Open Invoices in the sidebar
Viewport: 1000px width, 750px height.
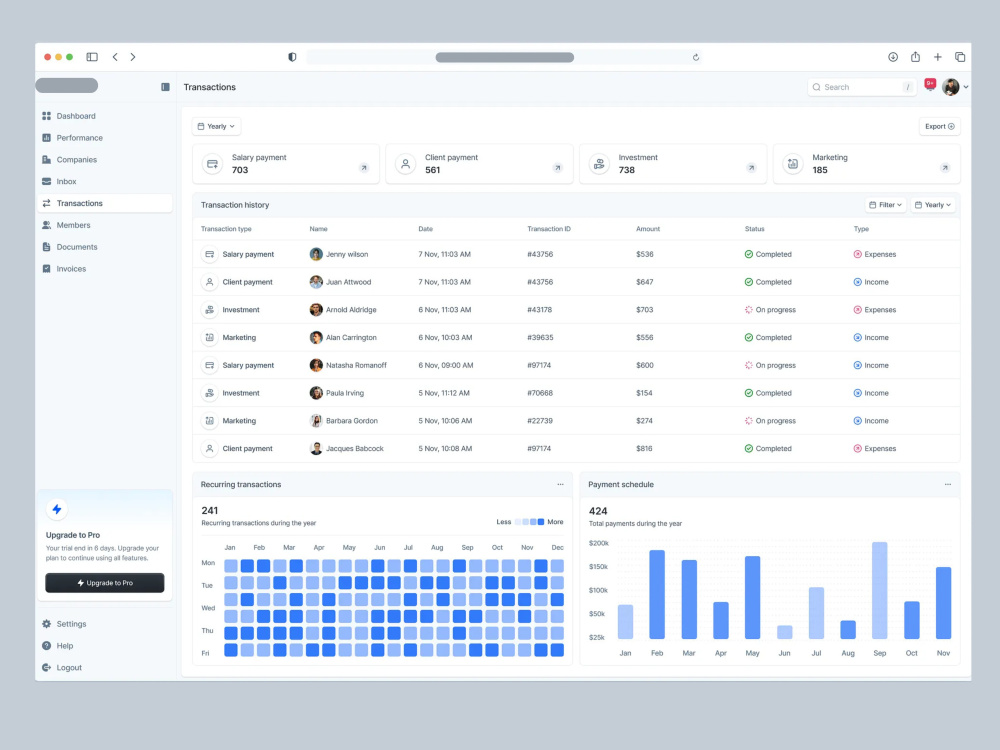[x=71, y=268]
